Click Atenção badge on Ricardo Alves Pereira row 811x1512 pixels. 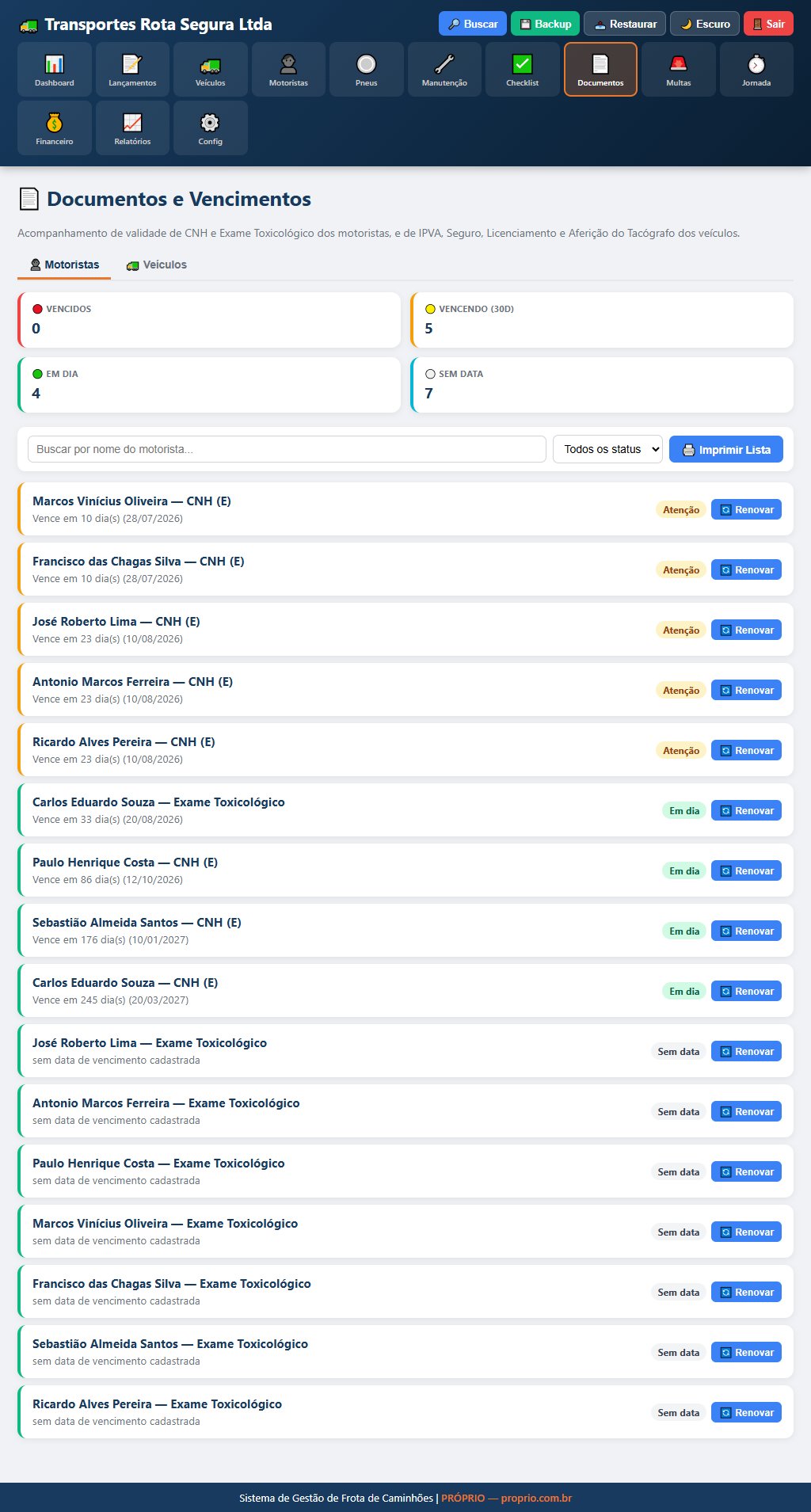click(681, 750)
